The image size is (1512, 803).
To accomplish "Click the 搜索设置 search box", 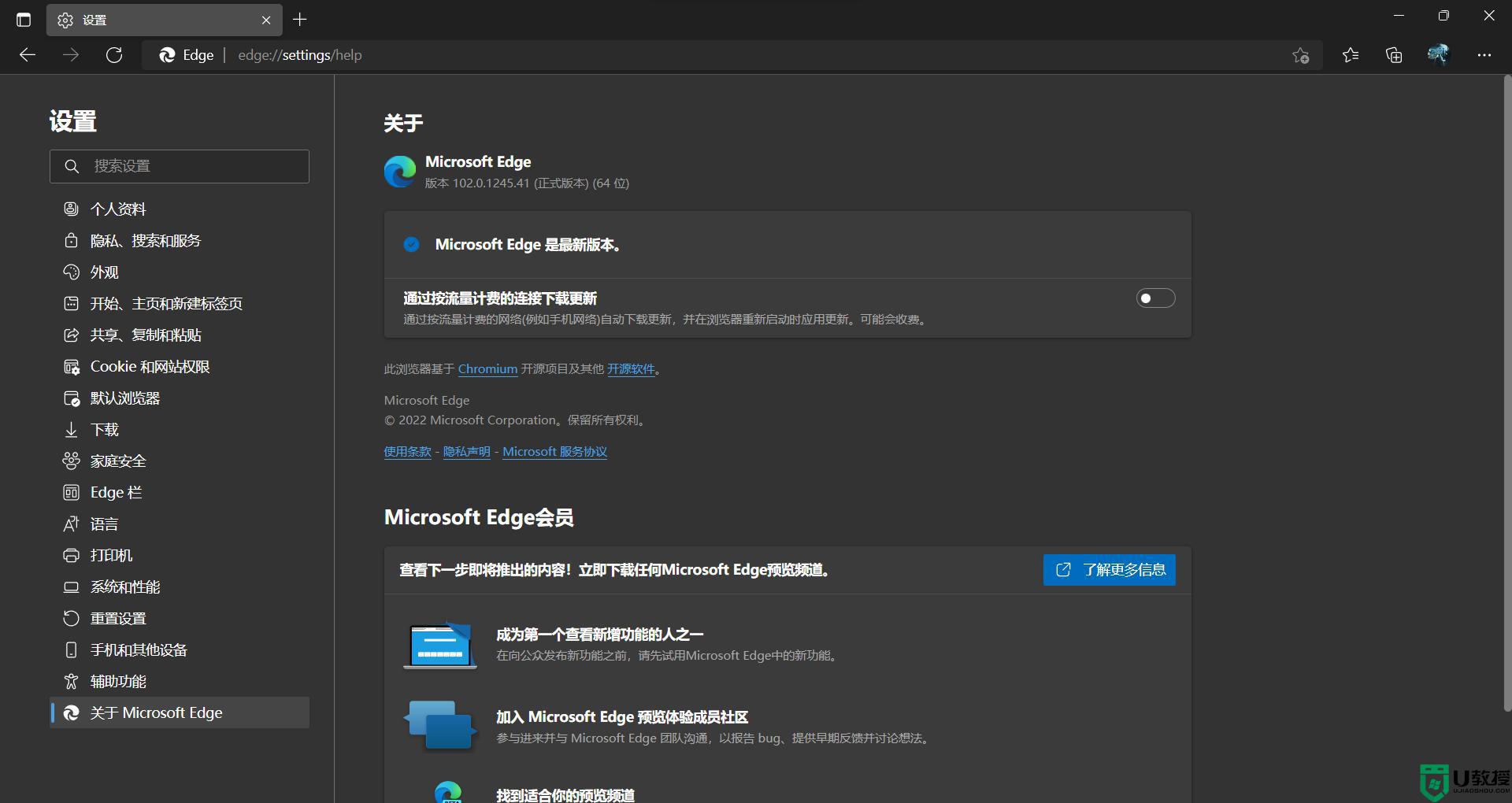I will [180, 166].
